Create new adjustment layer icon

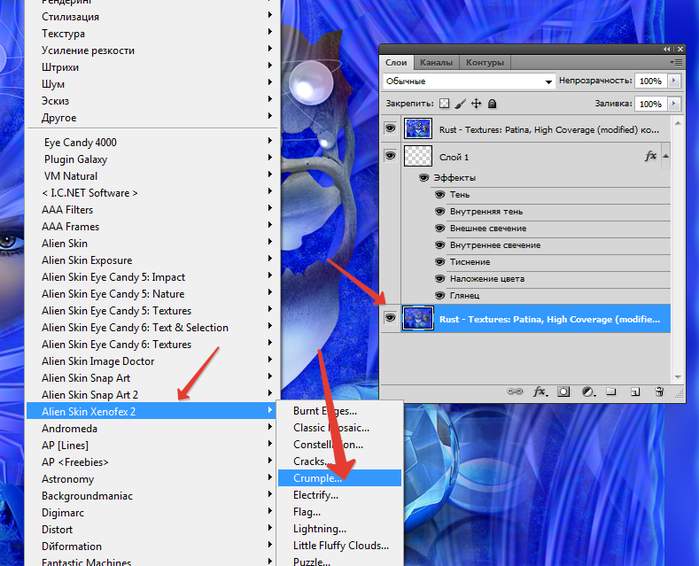588,391
